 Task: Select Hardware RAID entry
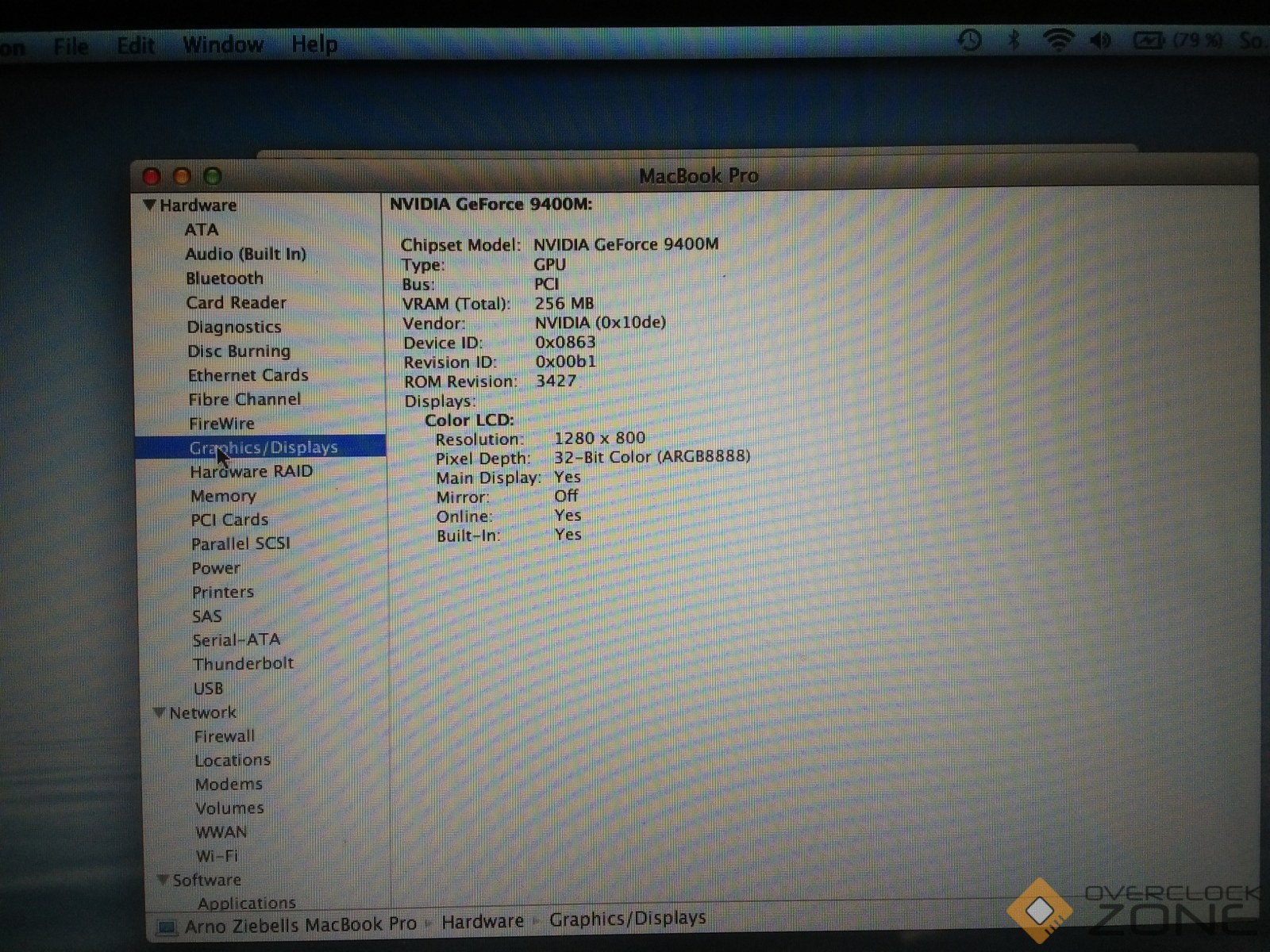251,471
